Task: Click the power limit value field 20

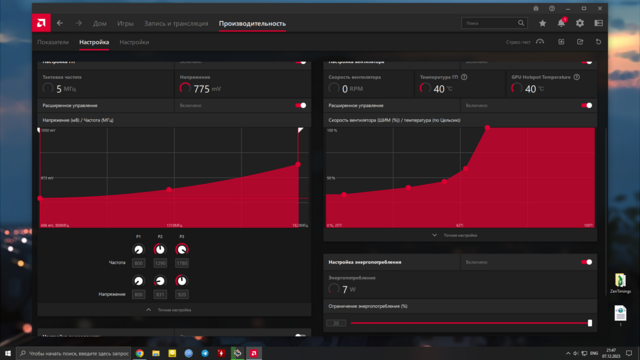Action: (x=336, y=323)
